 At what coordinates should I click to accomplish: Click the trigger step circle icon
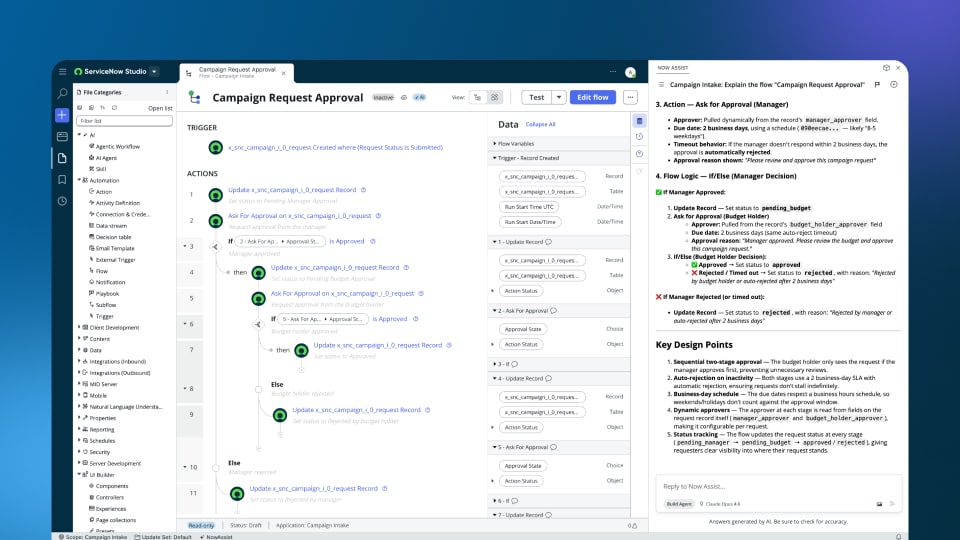pos(216,147)
